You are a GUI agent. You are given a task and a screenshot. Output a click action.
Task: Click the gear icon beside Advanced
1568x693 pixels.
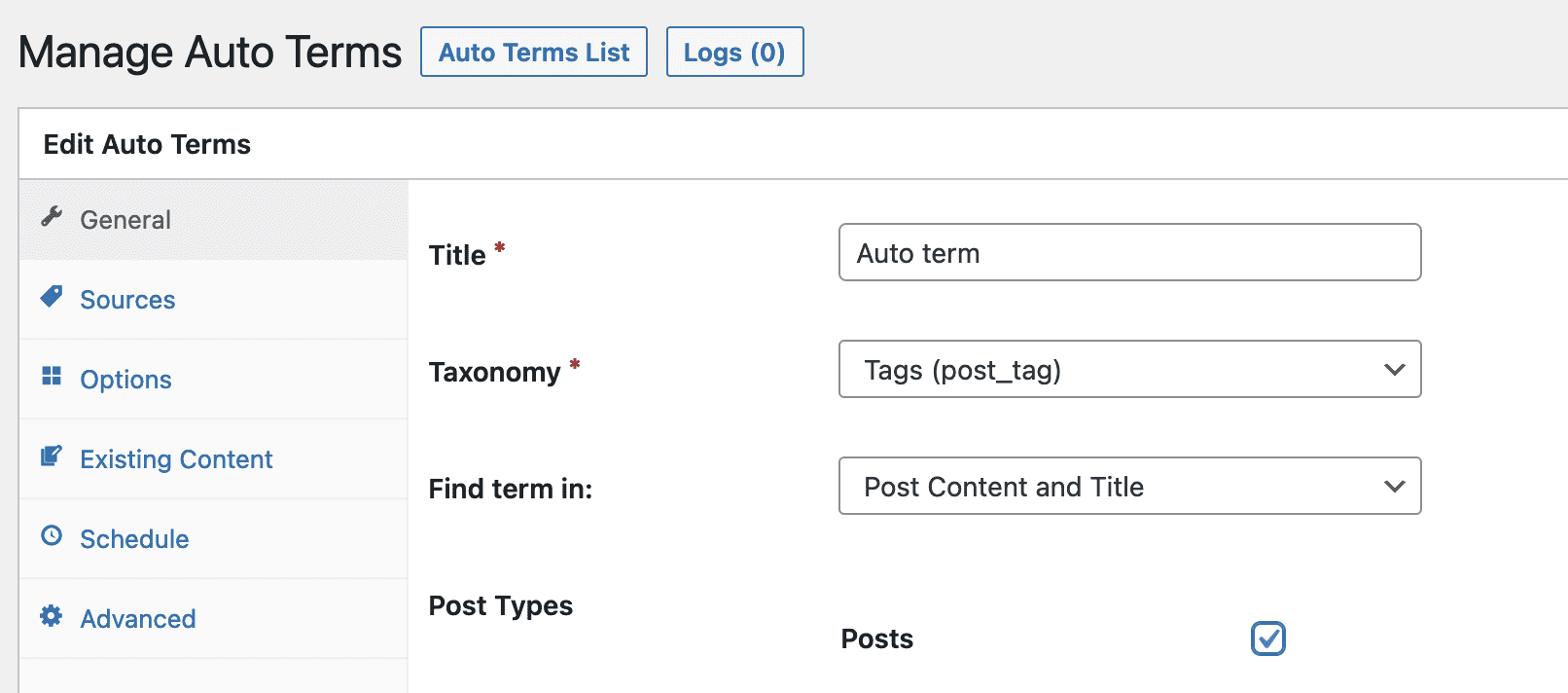tap(52, 615)
